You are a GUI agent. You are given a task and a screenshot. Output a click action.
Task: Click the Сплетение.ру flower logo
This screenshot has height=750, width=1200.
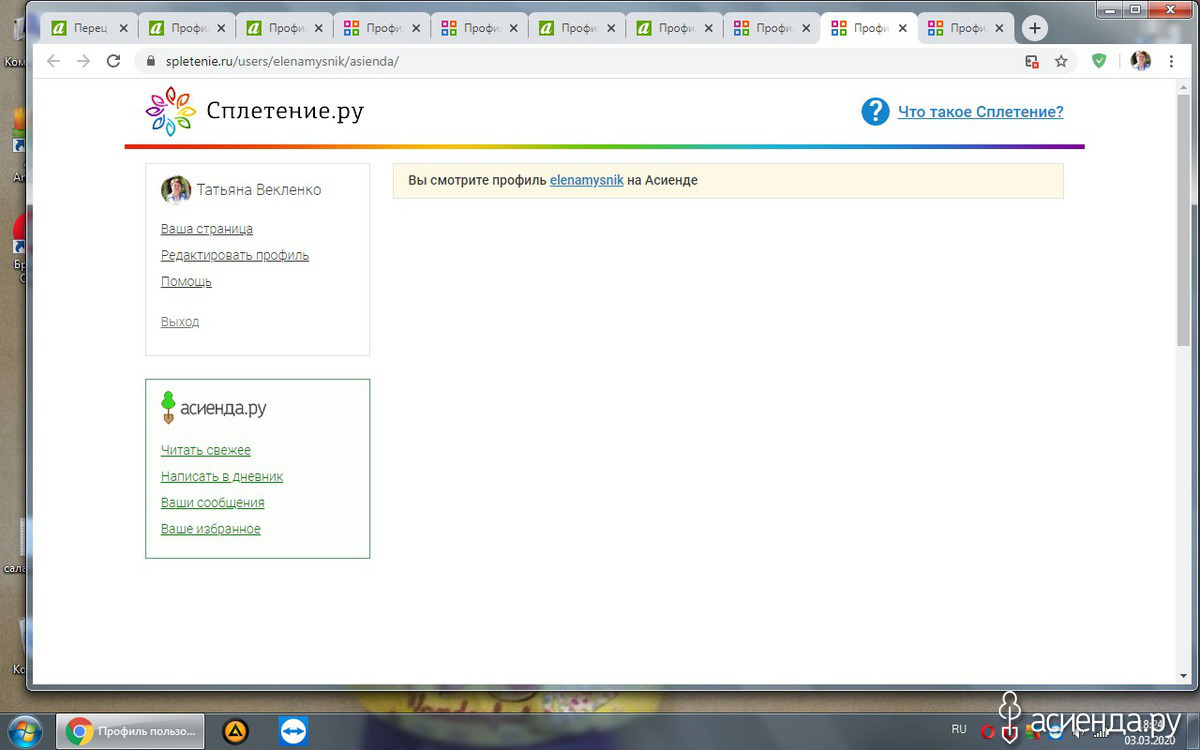click(x=170, y=111)
